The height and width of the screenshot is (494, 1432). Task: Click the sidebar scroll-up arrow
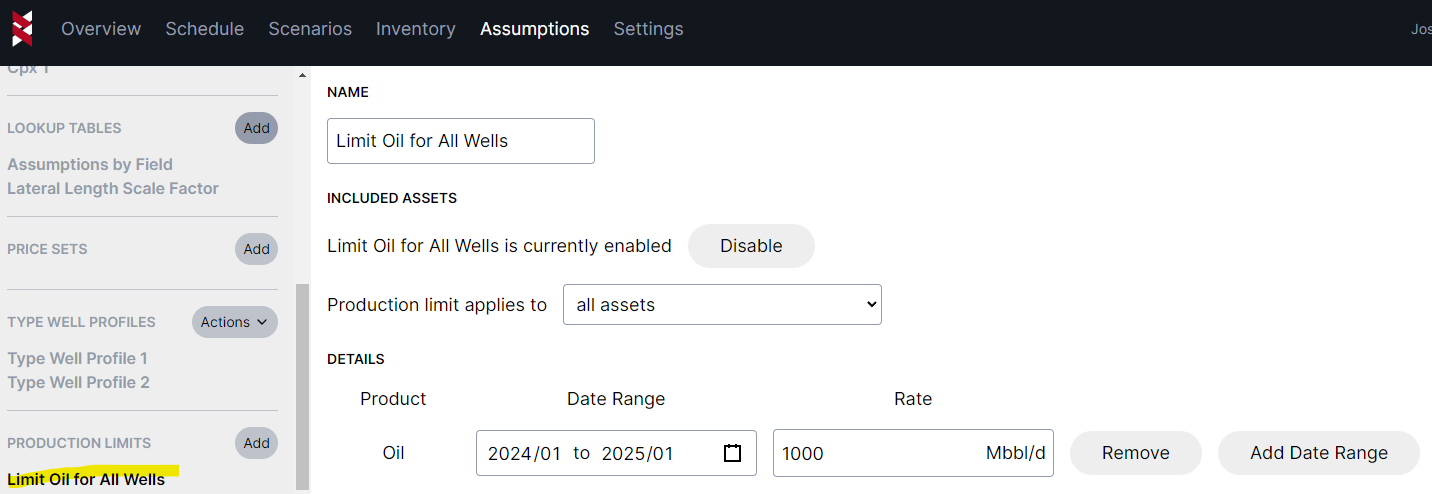303,75
